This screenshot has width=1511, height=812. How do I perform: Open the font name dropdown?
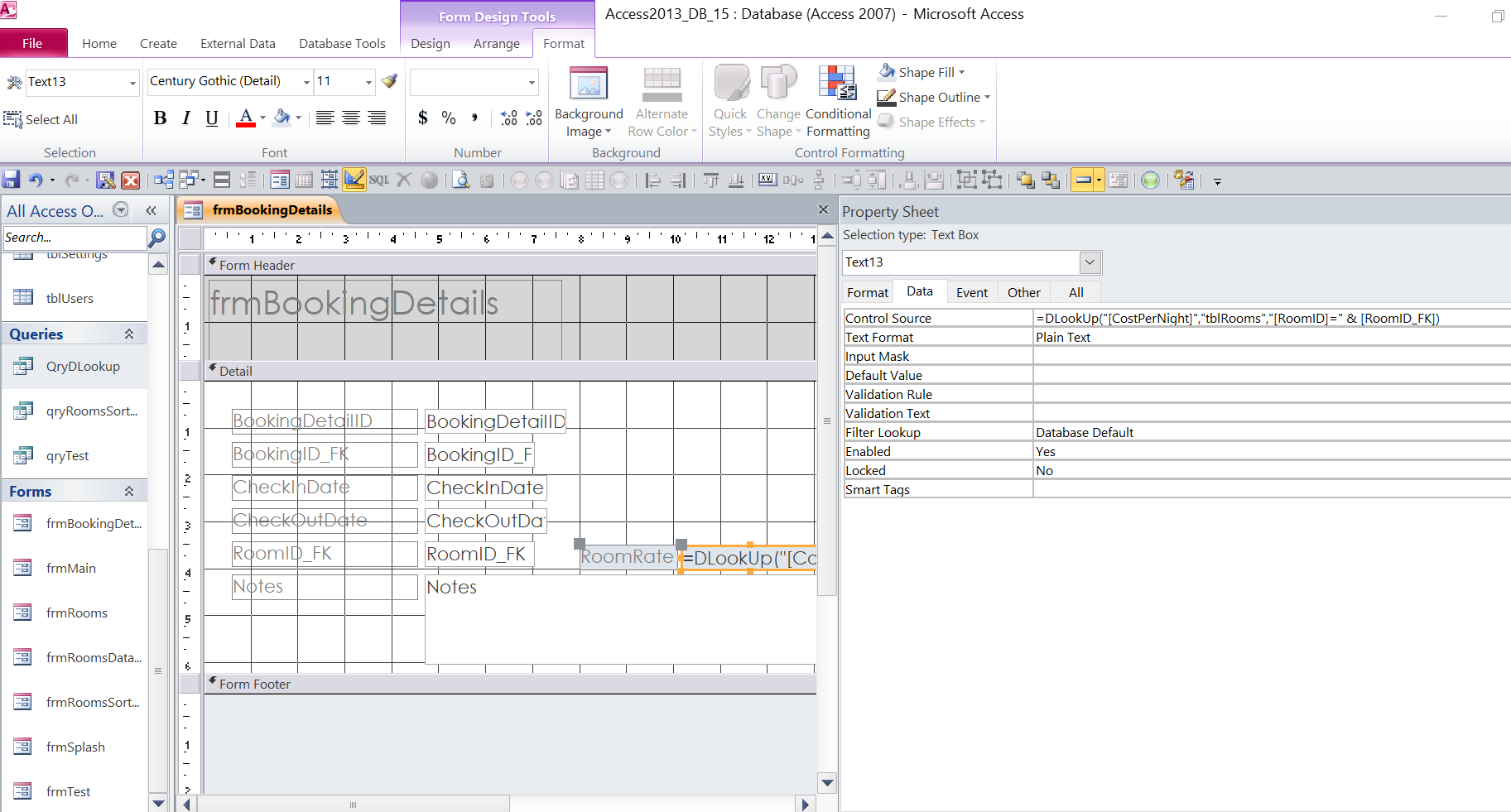click(x=306, y=82)
